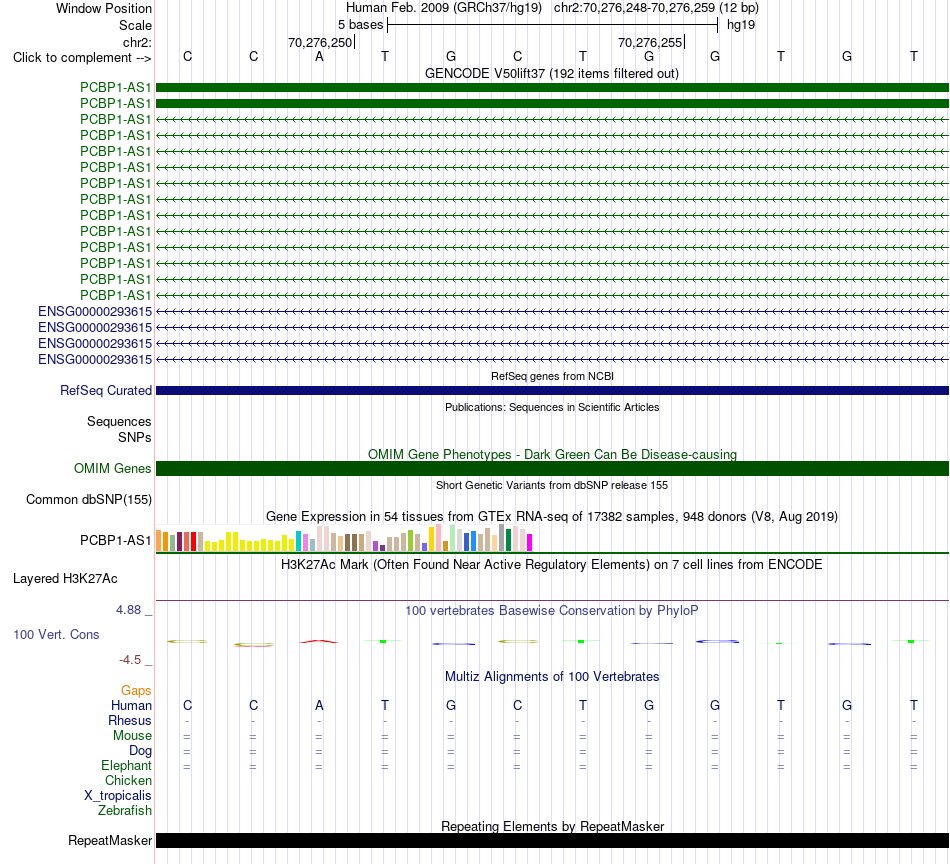Select the Elephant alignment row label
Viewport: 950px width, 864px height.
(126, 765)
